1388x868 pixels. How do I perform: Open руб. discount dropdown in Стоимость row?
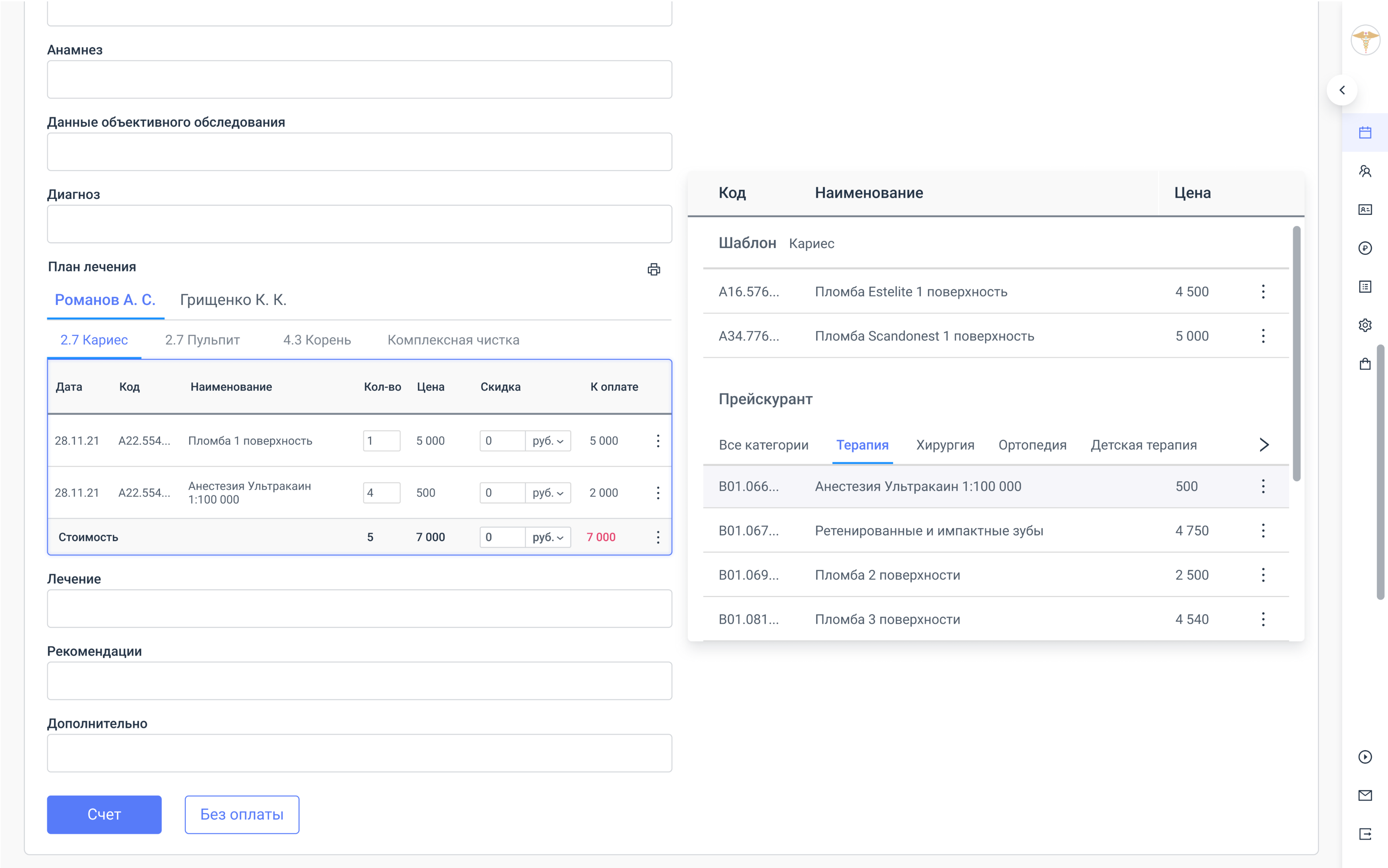548,537
